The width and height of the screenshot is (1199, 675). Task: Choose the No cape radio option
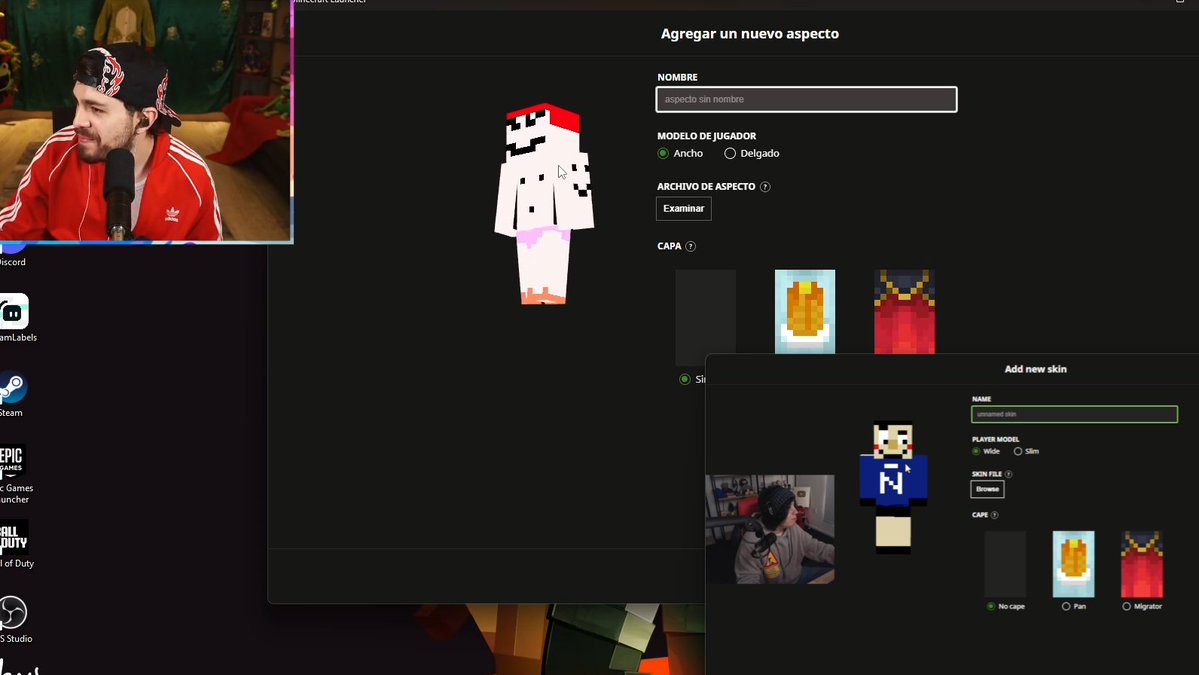click(x=991, y=606)
